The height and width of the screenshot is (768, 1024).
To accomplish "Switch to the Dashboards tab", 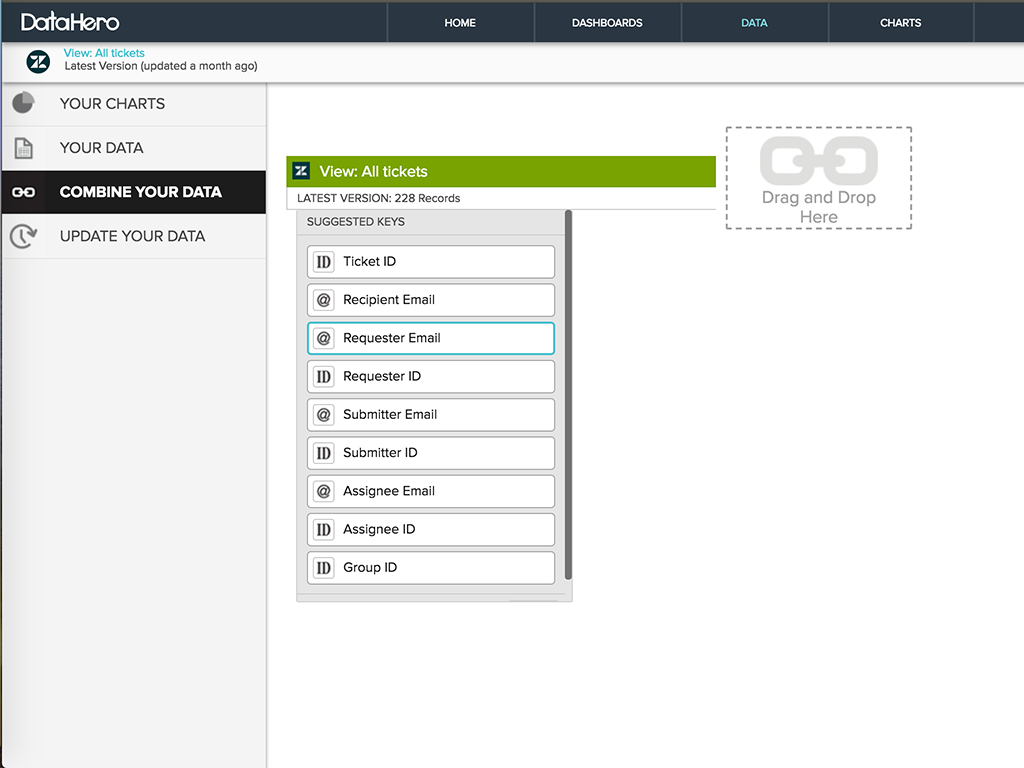I will 607,22.
